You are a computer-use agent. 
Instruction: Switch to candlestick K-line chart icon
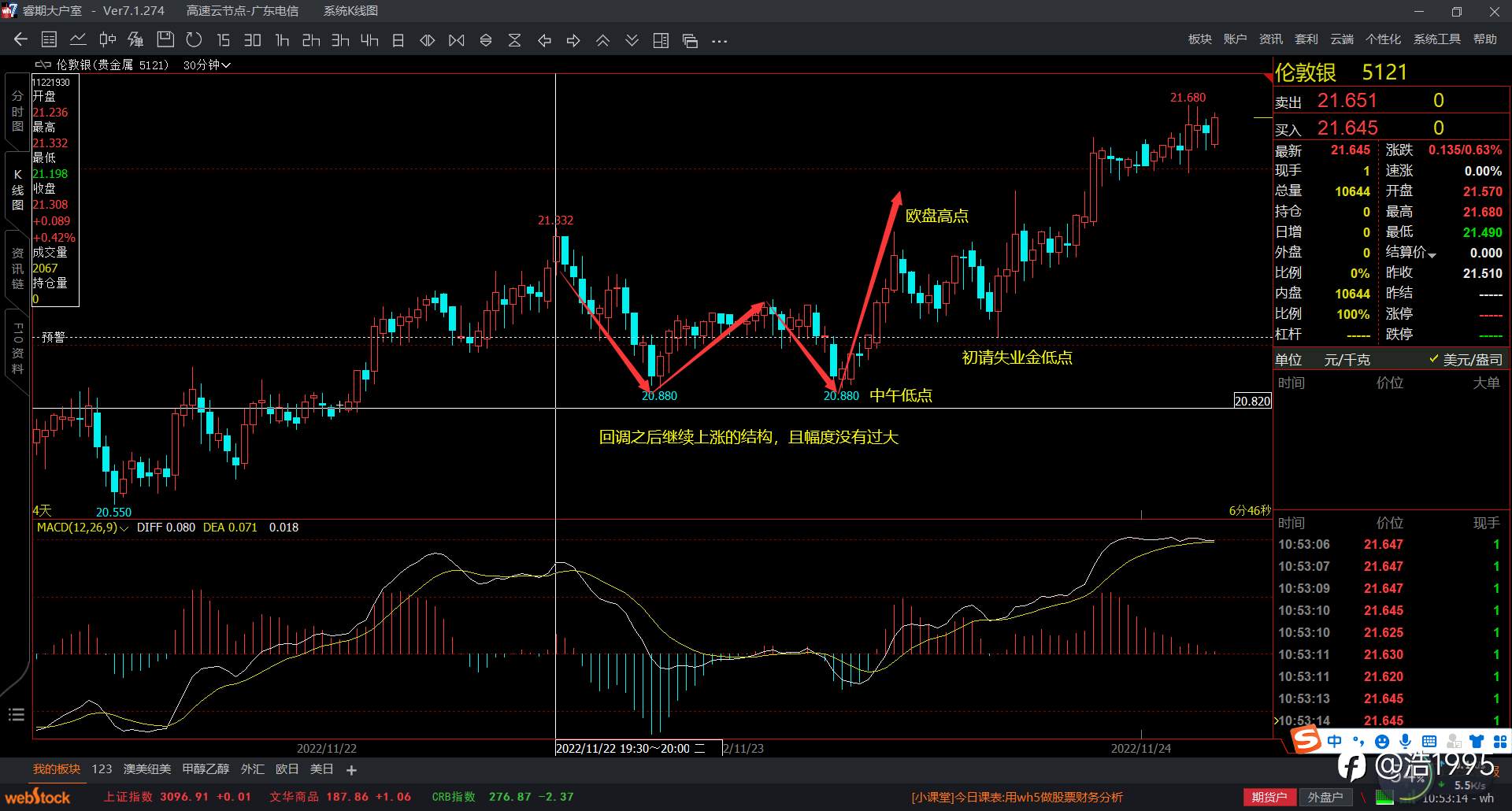click(108, 39)
